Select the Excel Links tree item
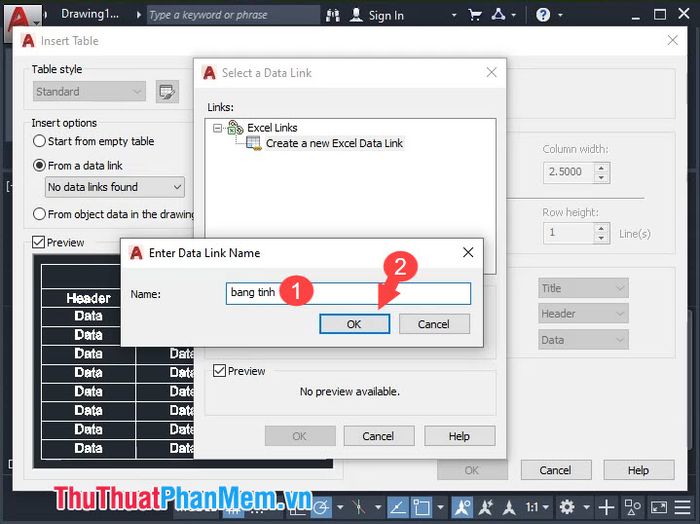This screenshot has width=700, height=524. 272,128
